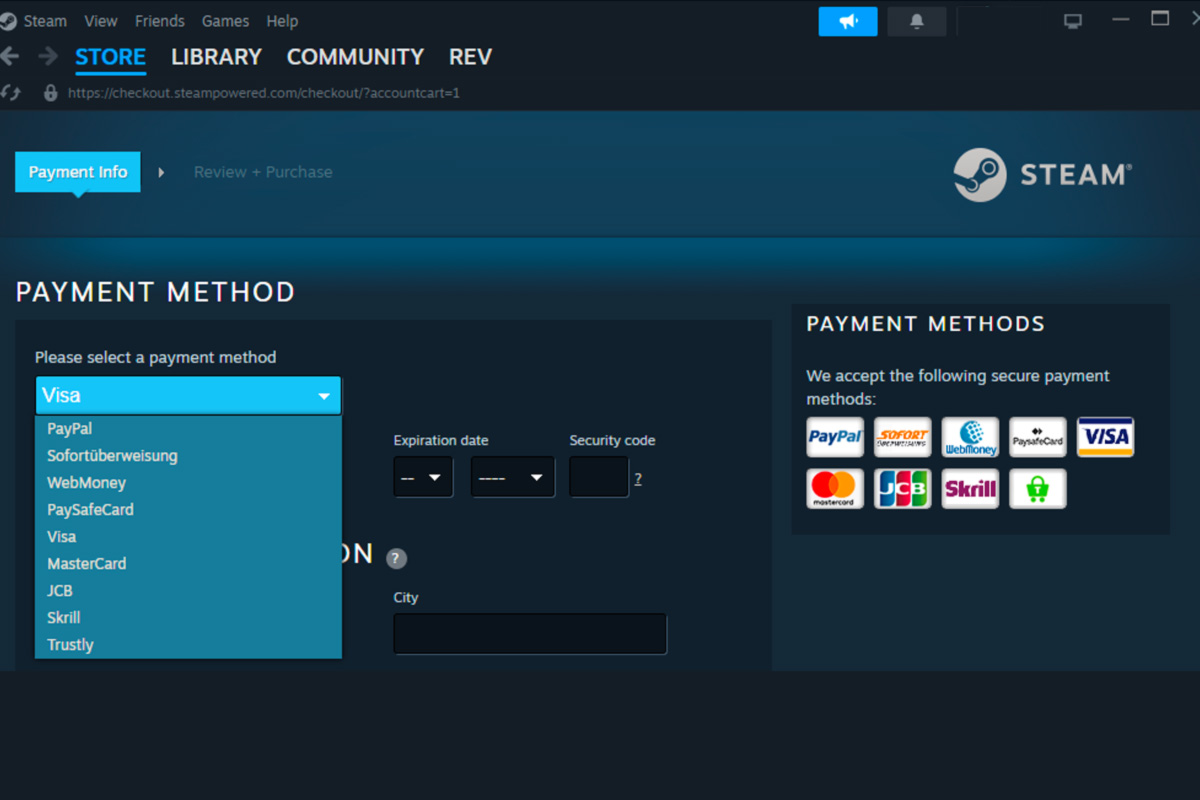Open the Friends menu
Screen dimensions: 1200x800
[x=160, y=21]
